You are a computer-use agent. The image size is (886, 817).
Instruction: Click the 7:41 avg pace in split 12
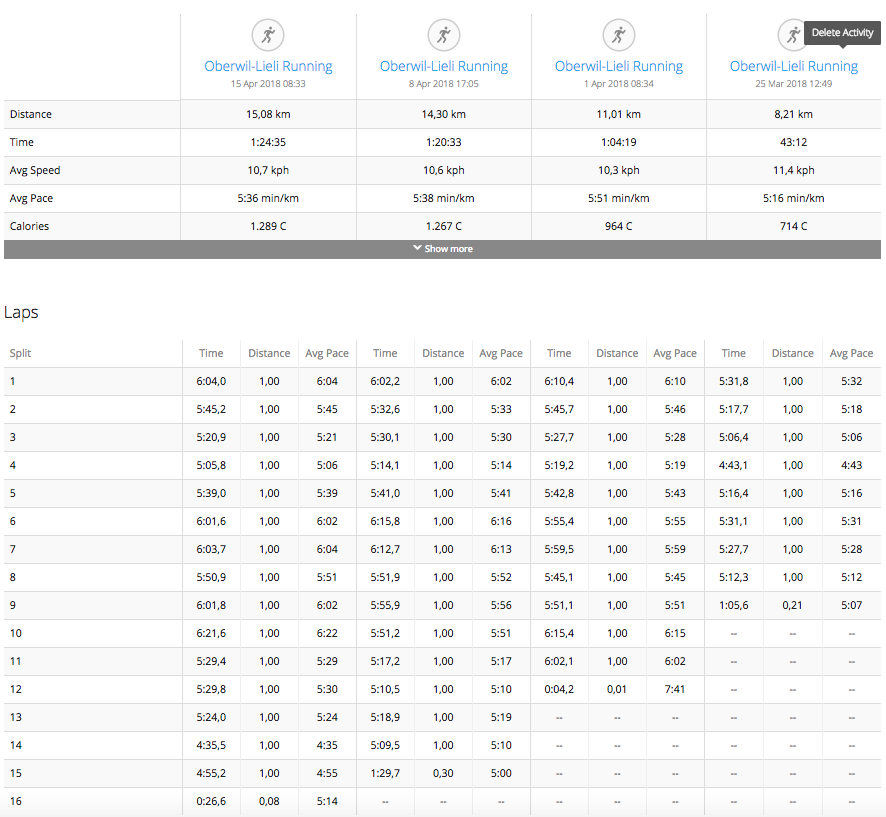pos(675,689)
